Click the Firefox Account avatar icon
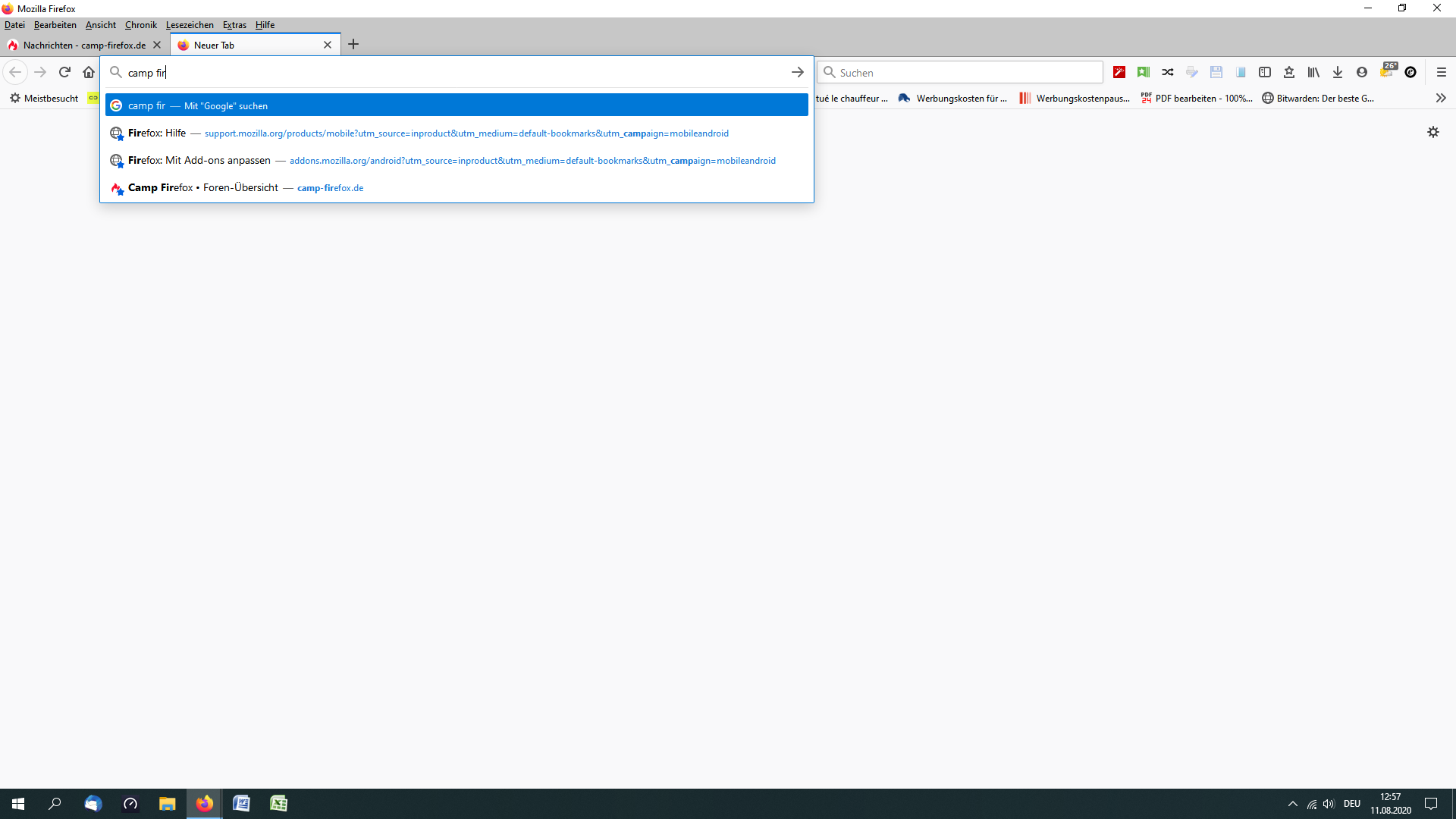This screenshot has height=819, width=1456. 1362,72
